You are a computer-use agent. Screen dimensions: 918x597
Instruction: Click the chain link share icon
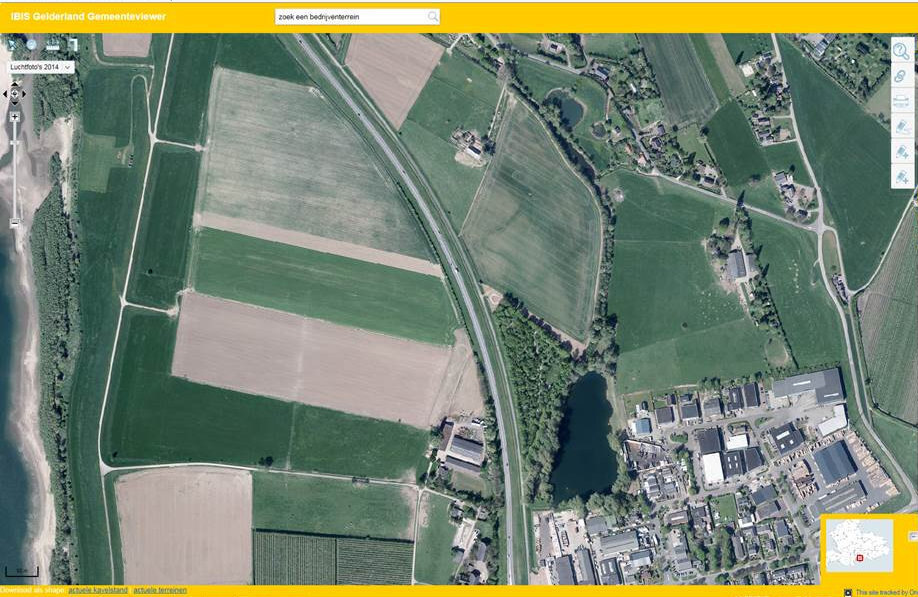(x=901, y=77)
